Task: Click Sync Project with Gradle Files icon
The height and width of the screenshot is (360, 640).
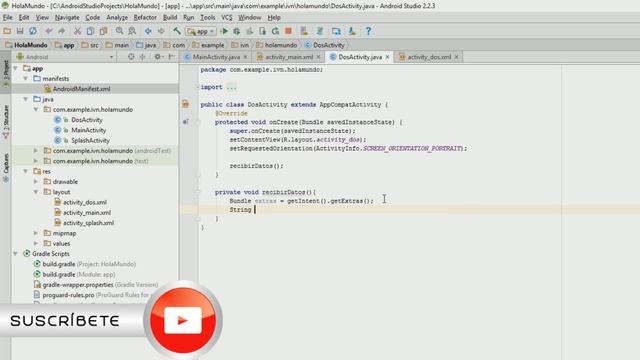Action: coord(320,31)
